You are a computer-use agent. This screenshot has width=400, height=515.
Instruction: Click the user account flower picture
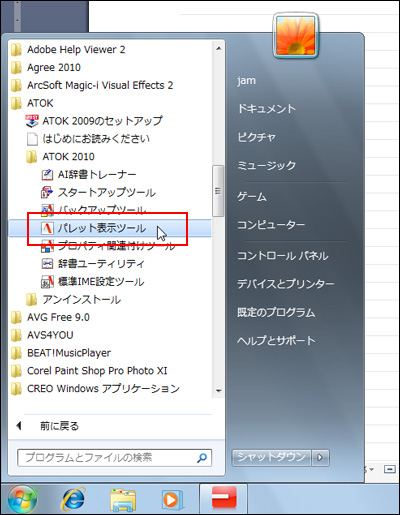(x=296, y=36)
